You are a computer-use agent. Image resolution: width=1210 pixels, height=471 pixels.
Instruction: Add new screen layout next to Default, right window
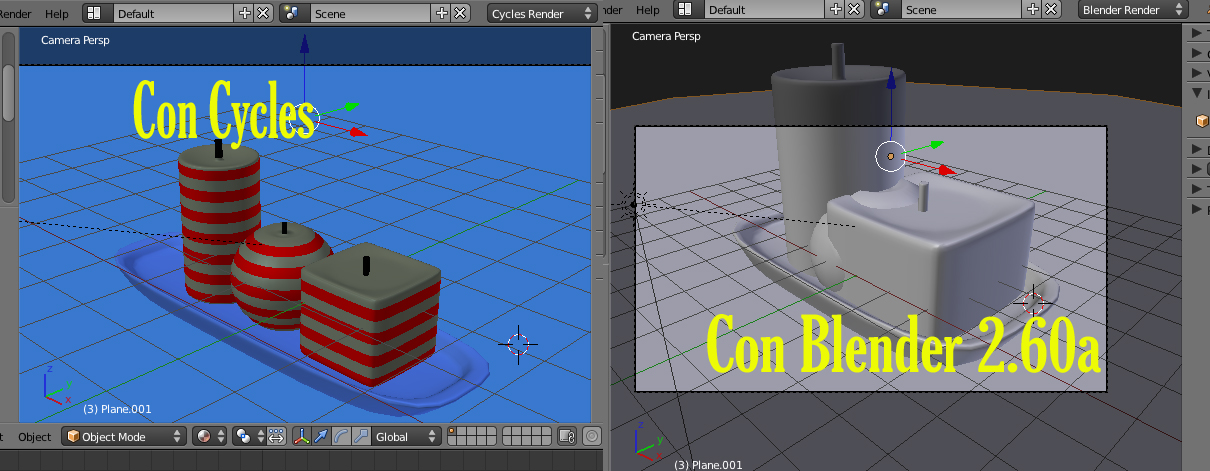pyautogui.click(x=837, y=10)
